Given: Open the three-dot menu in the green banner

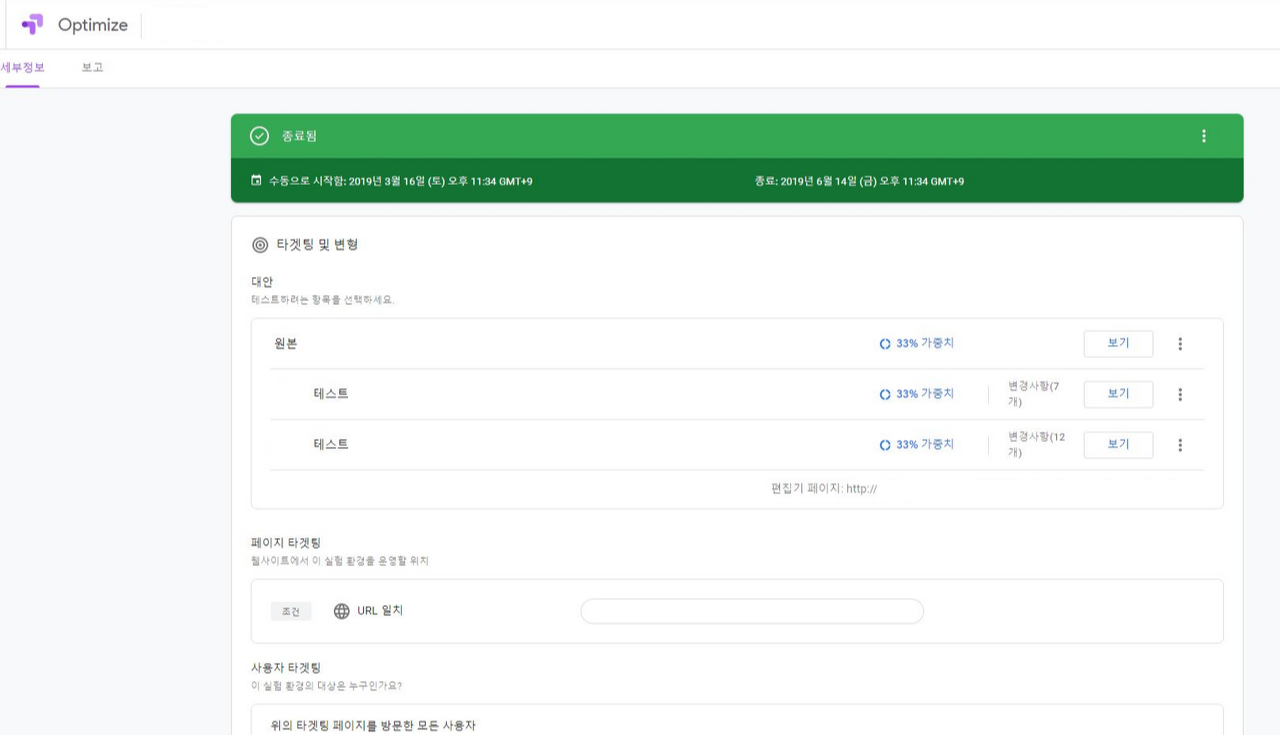Looking at the screenshot, I should 1204,135.
